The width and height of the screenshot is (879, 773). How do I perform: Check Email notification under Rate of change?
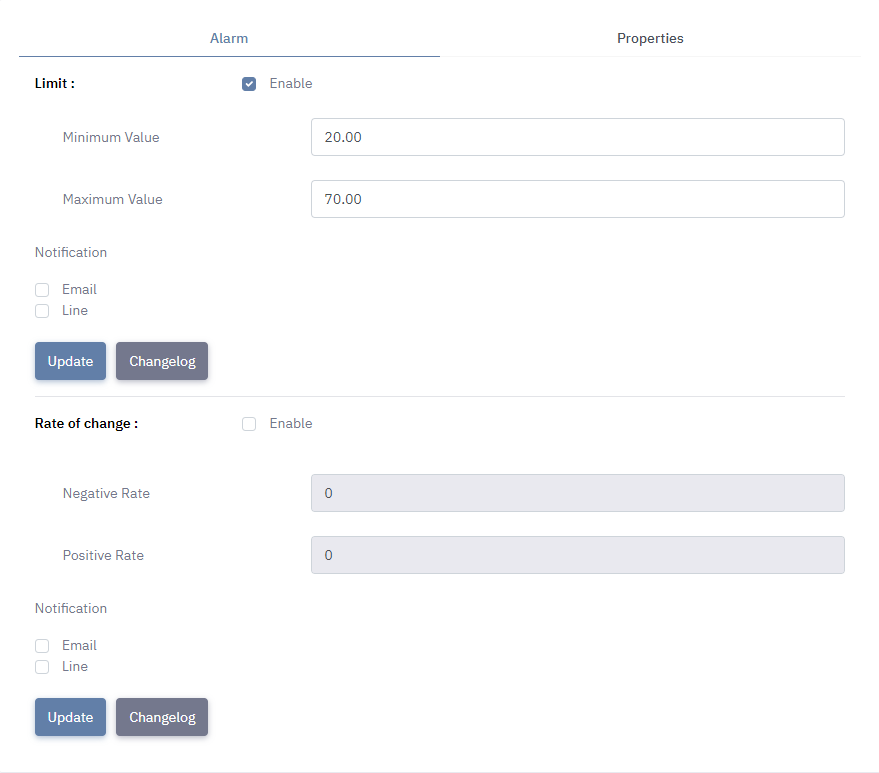click(42, 646)
